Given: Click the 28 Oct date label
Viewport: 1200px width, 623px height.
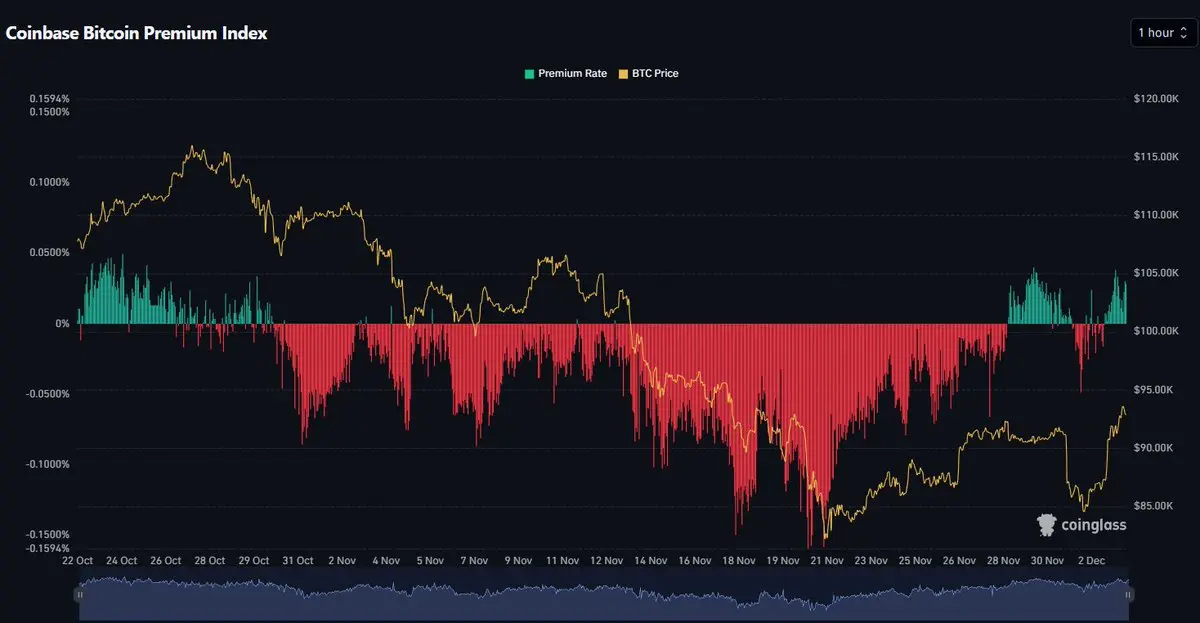Looking at the screenshot, I should 209,561.
